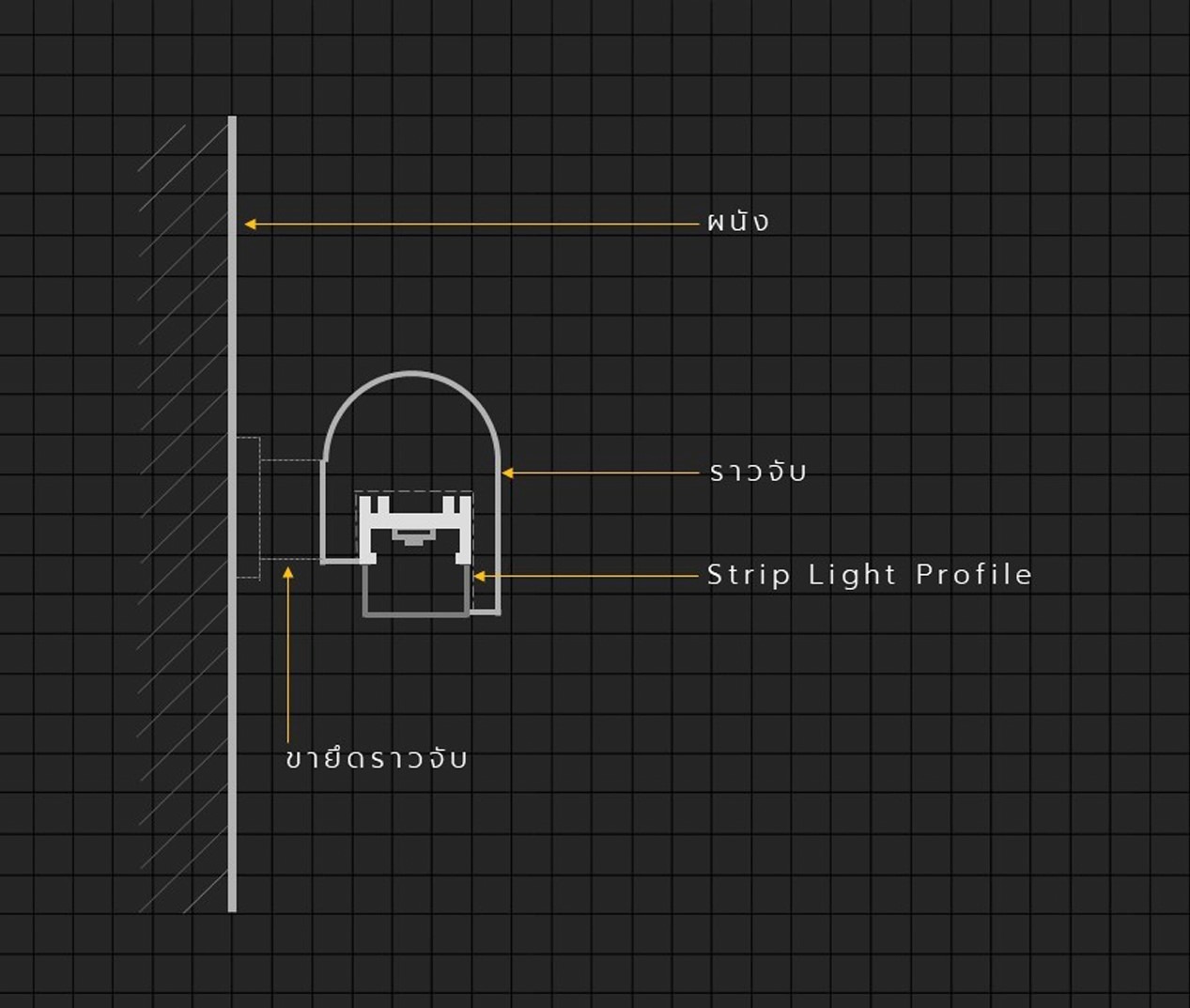The height and width of the screenshot is (1008, 1190).
Task: Click the dome-shaped handrail outline drawing
Action: 411,493
